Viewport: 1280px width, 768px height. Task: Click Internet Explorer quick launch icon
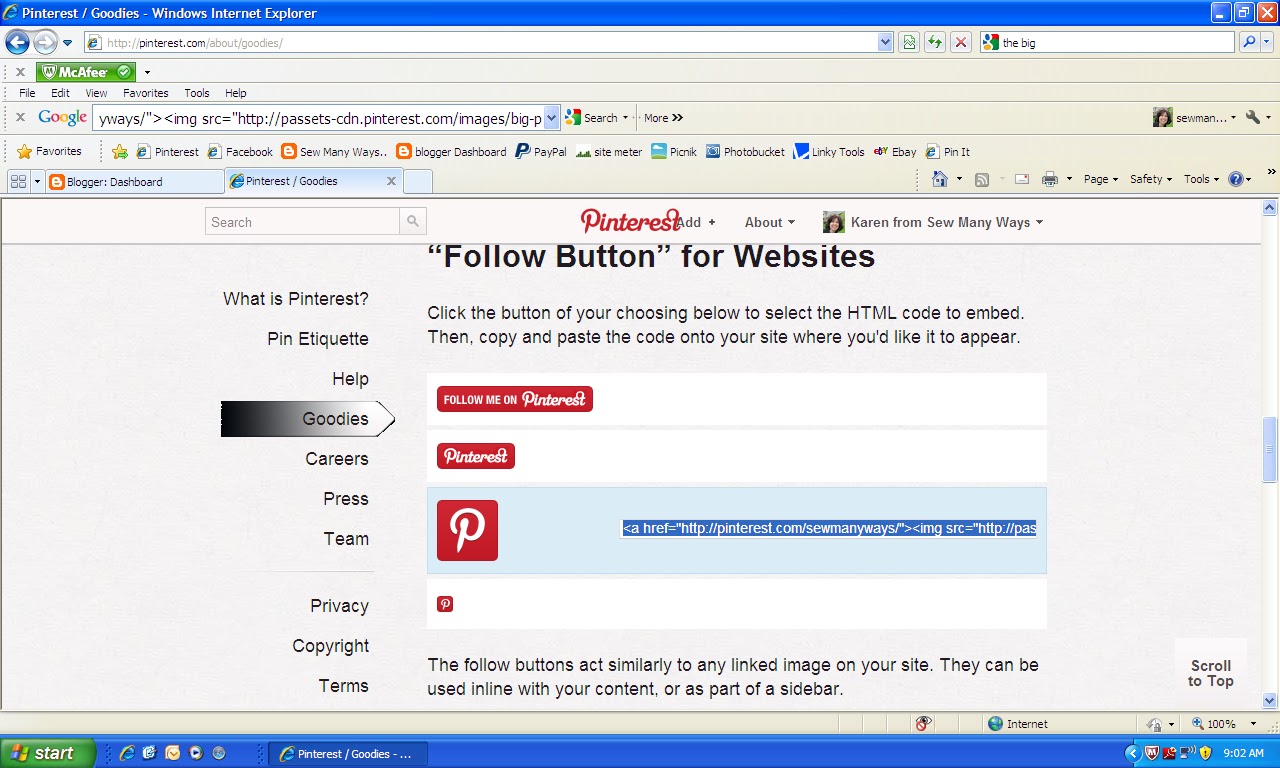128,753
